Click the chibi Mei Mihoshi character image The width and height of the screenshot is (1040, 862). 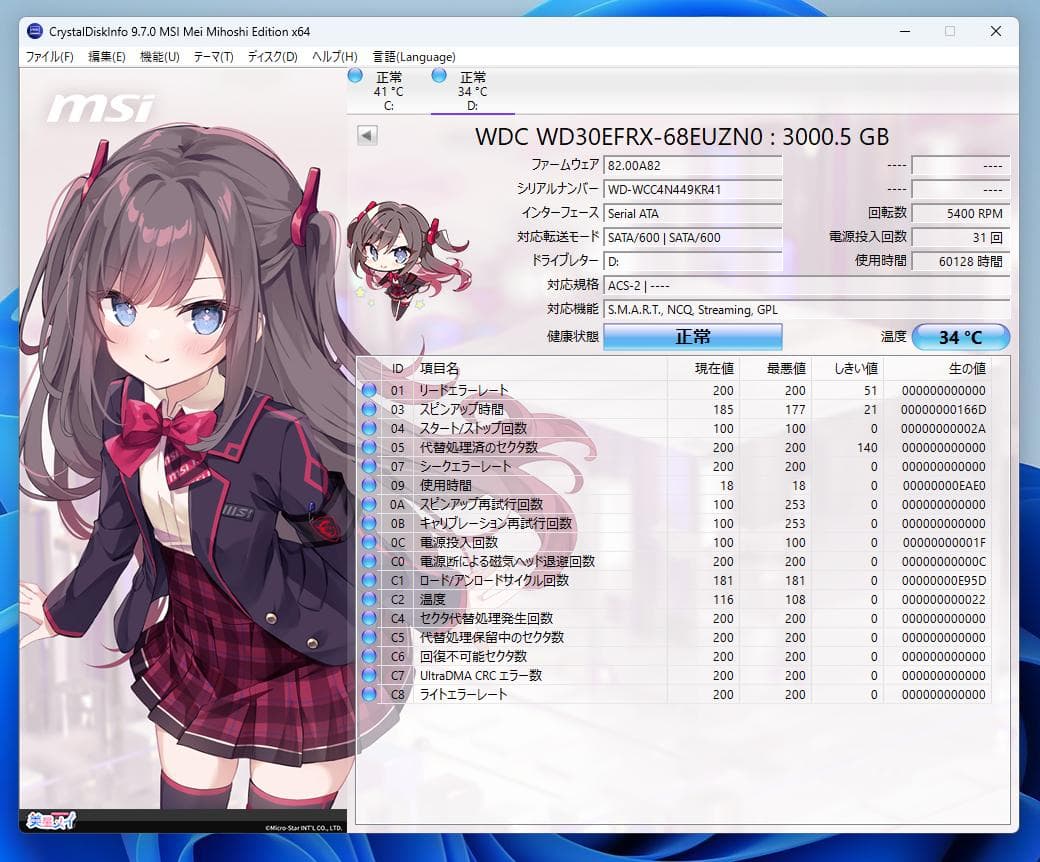[407, 260]
